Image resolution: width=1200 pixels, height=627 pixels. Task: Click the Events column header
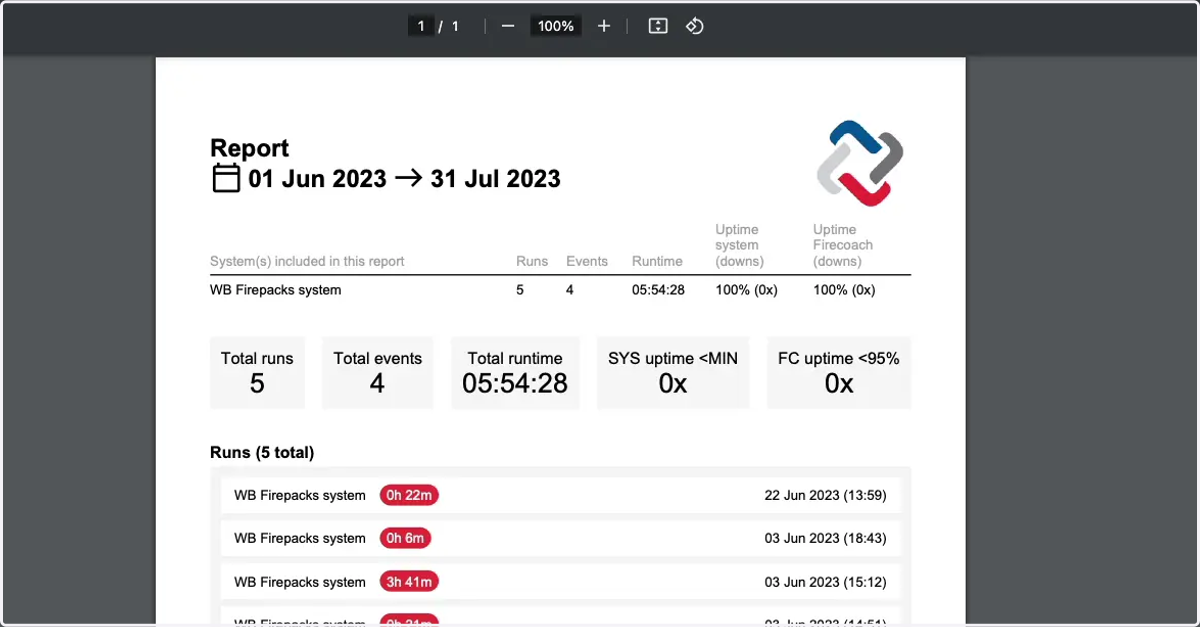[587, 261]
